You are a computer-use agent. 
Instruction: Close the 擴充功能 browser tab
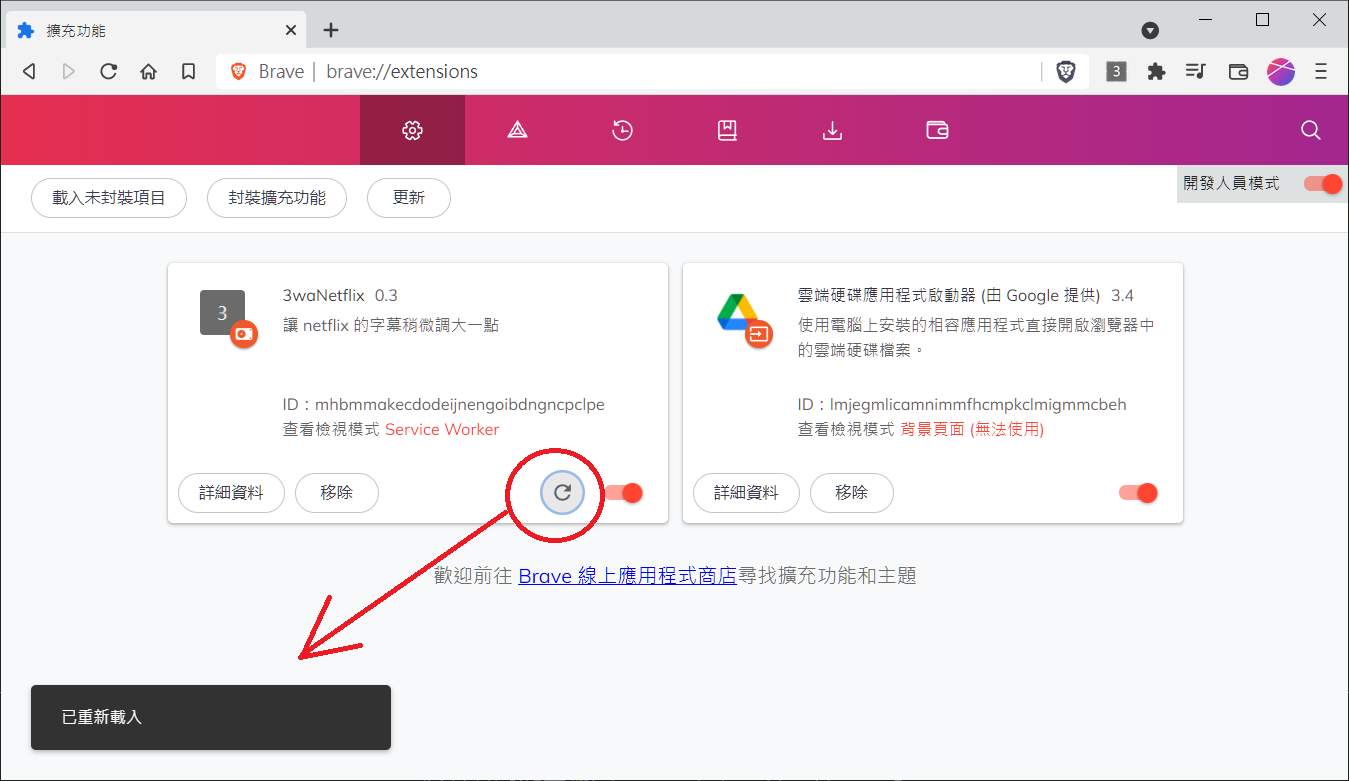click(x=291, y=30)
